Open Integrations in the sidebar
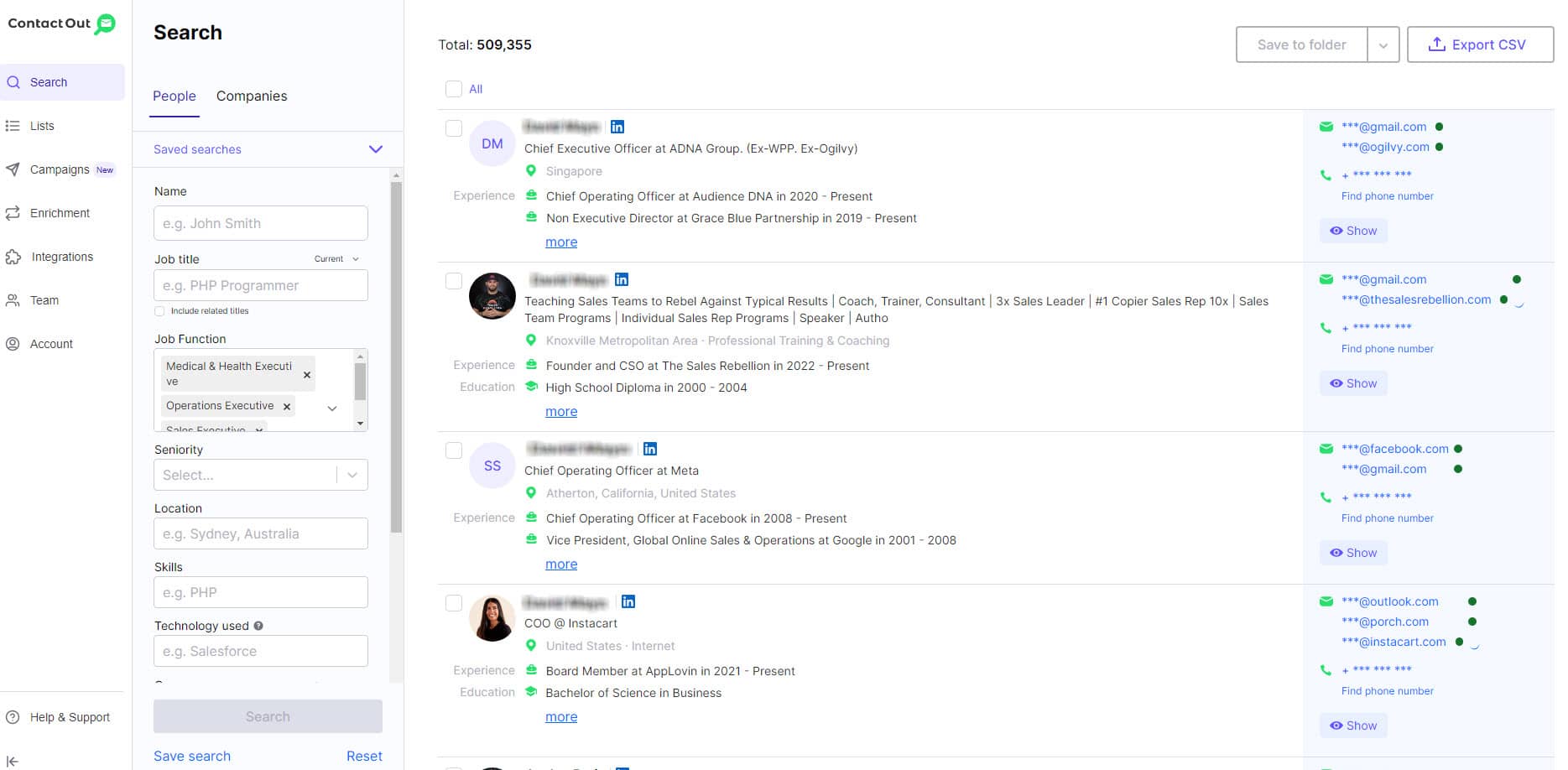Image resolution: width=1568 pixels, height=770 pixels. tap(62, 257)
